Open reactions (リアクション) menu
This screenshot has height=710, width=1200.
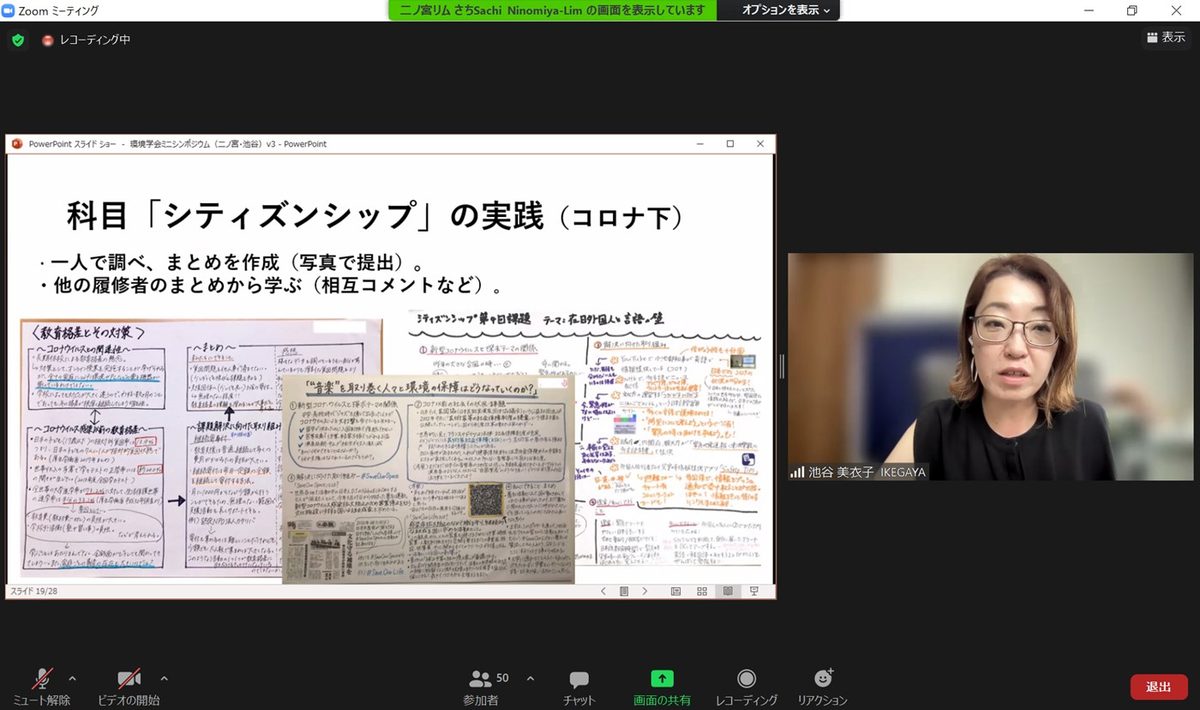click(822, 680)
